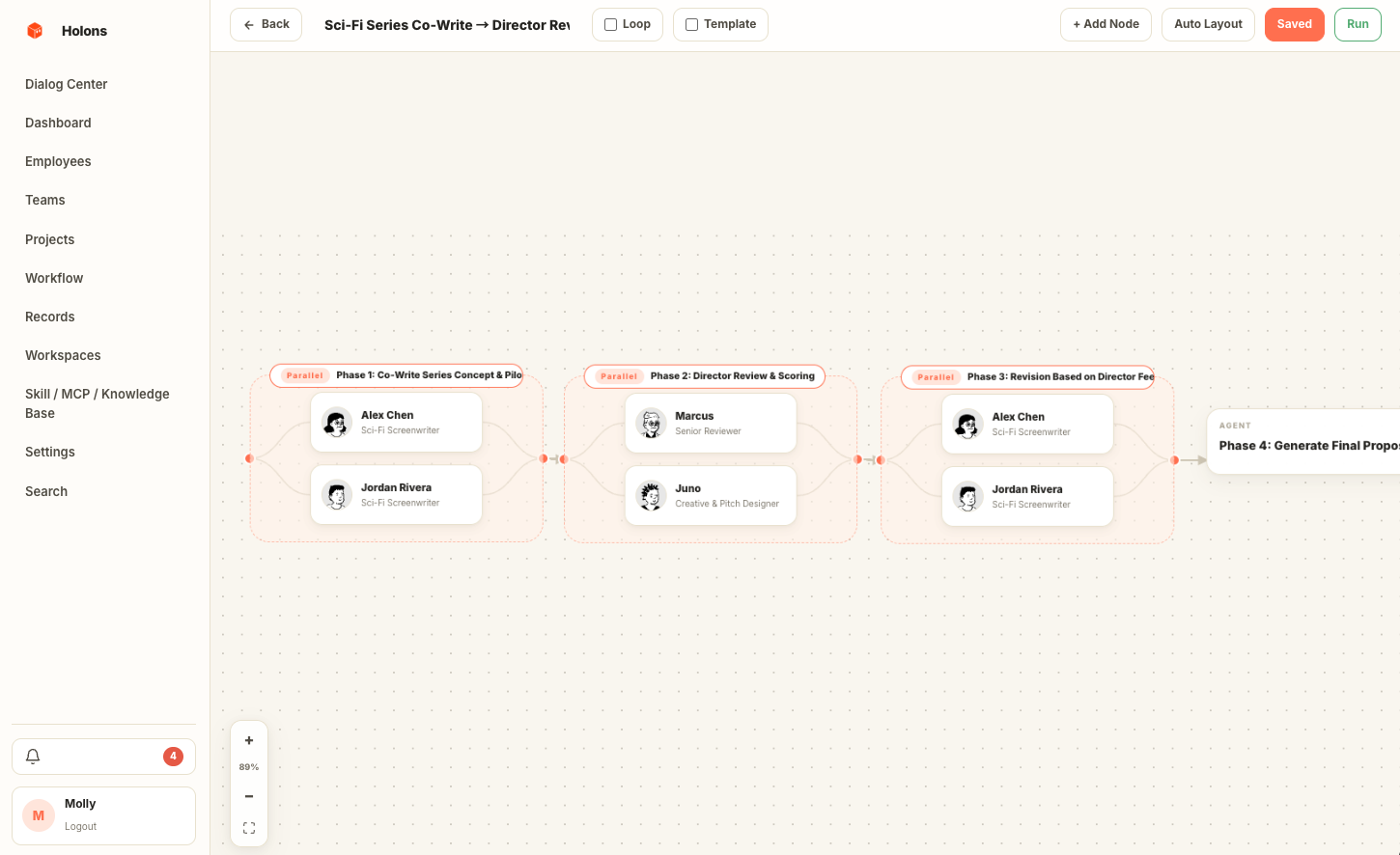Select Juno's avatar in Phase 2
The width and height of the screenshot is (1400, 855).
pos(651,495)
